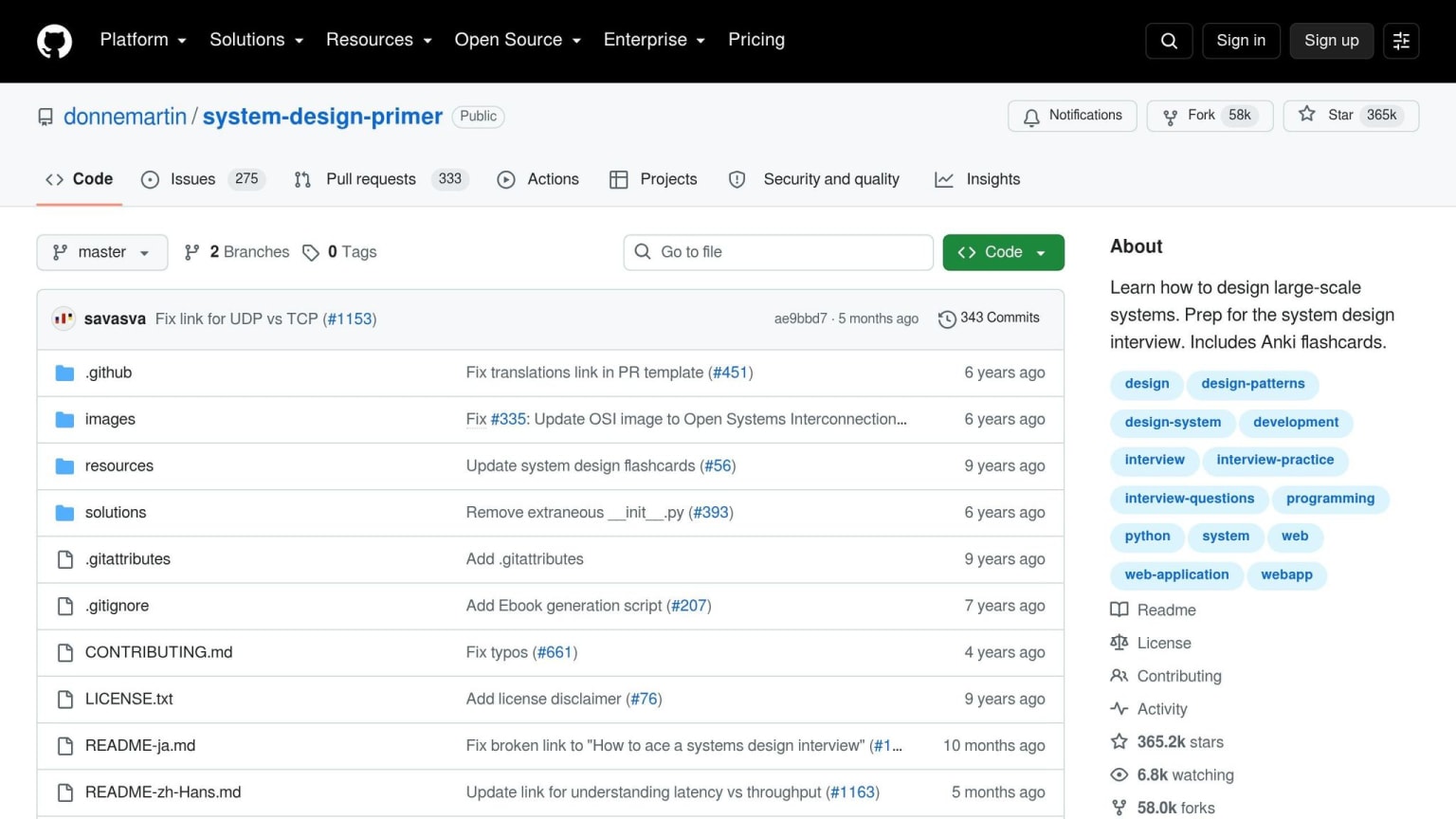Select the Code tab
The width and height of the screenshot is (1456, 819).
click(x=80, y=179)
